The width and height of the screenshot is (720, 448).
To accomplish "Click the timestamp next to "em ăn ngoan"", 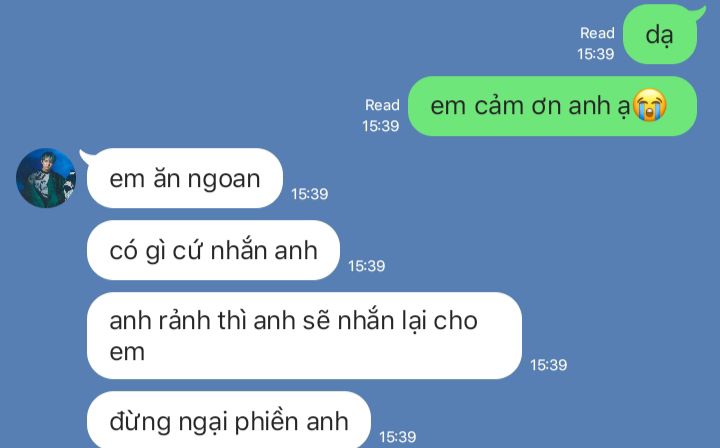I will coord(309,194).
